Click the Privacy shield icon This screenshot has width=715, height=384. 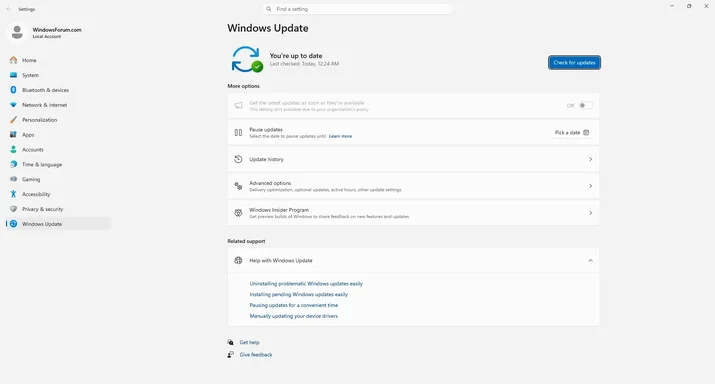pos(13,209)
